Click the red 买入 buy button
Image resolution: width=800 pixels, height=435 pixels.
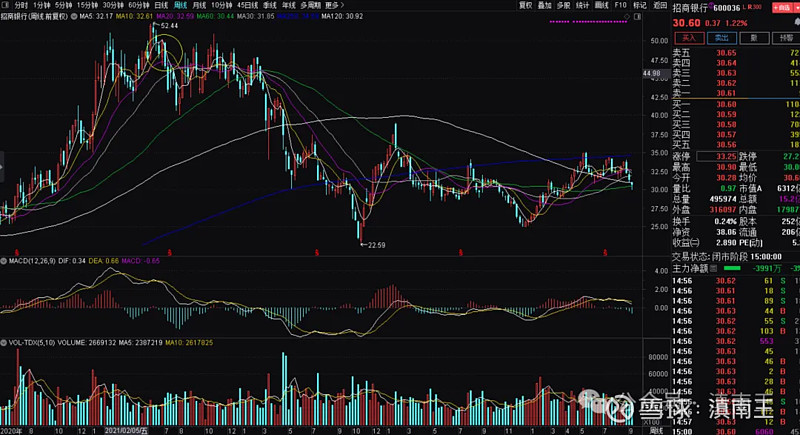689,38
